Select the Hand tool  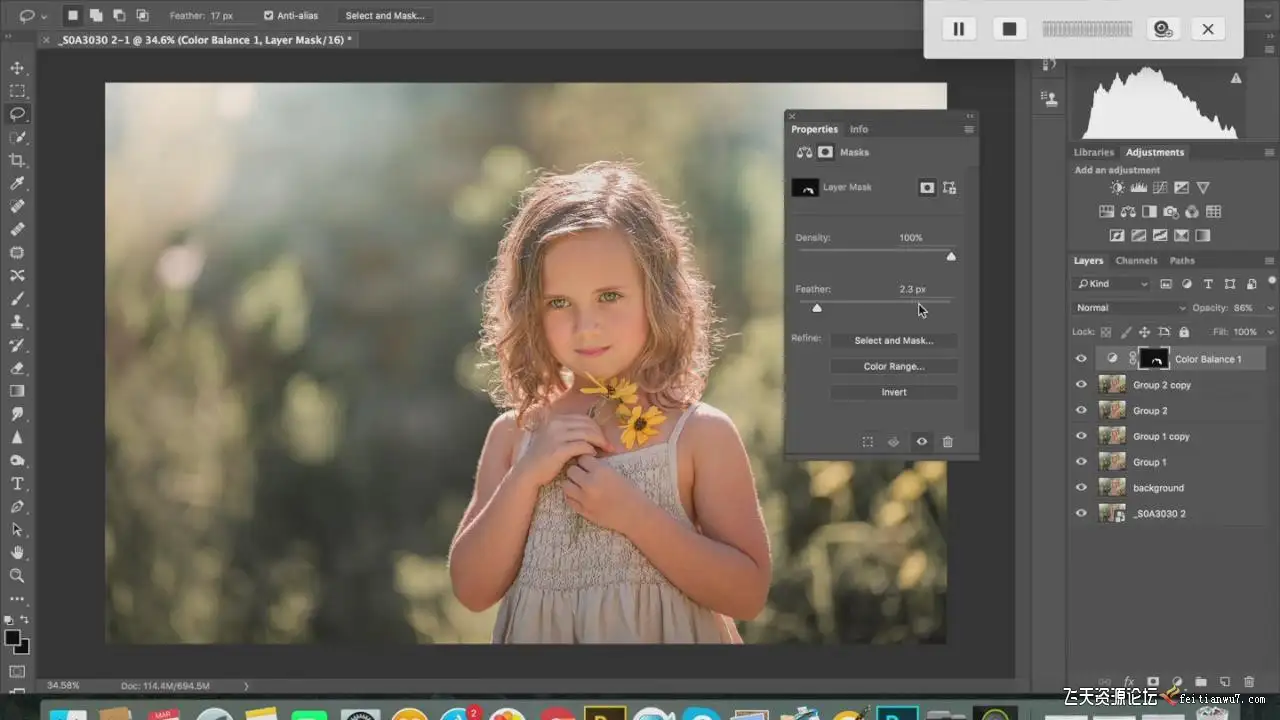pos(17,552)
